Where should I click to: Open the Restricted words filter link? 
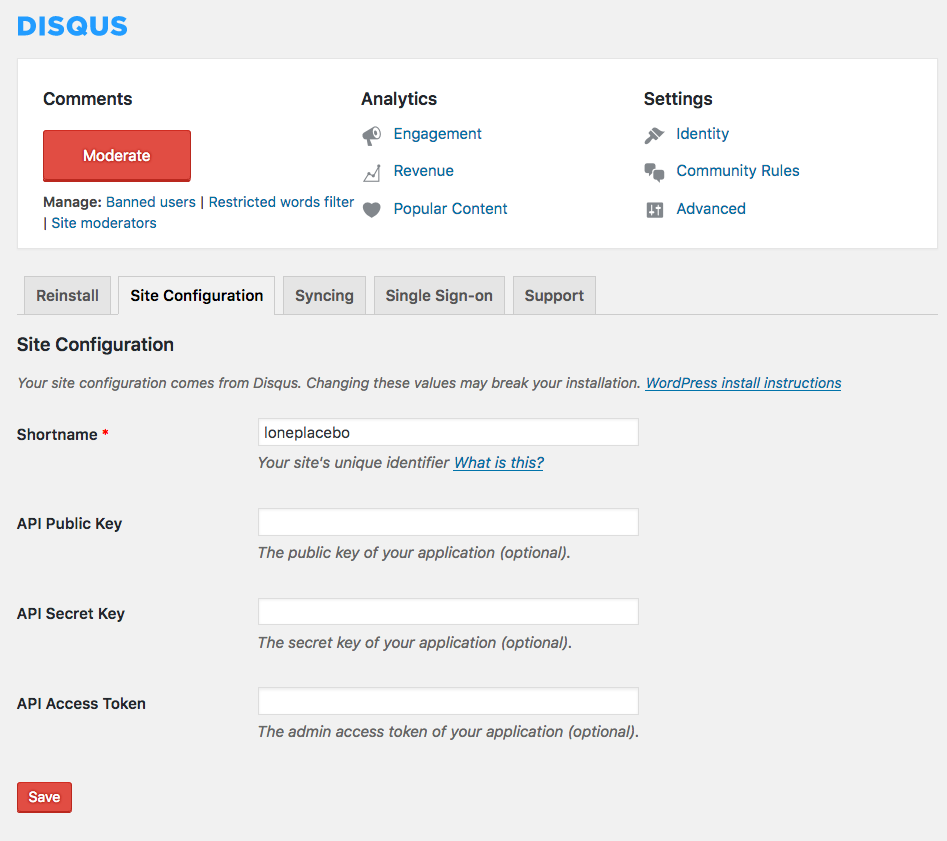pos(281,202)
